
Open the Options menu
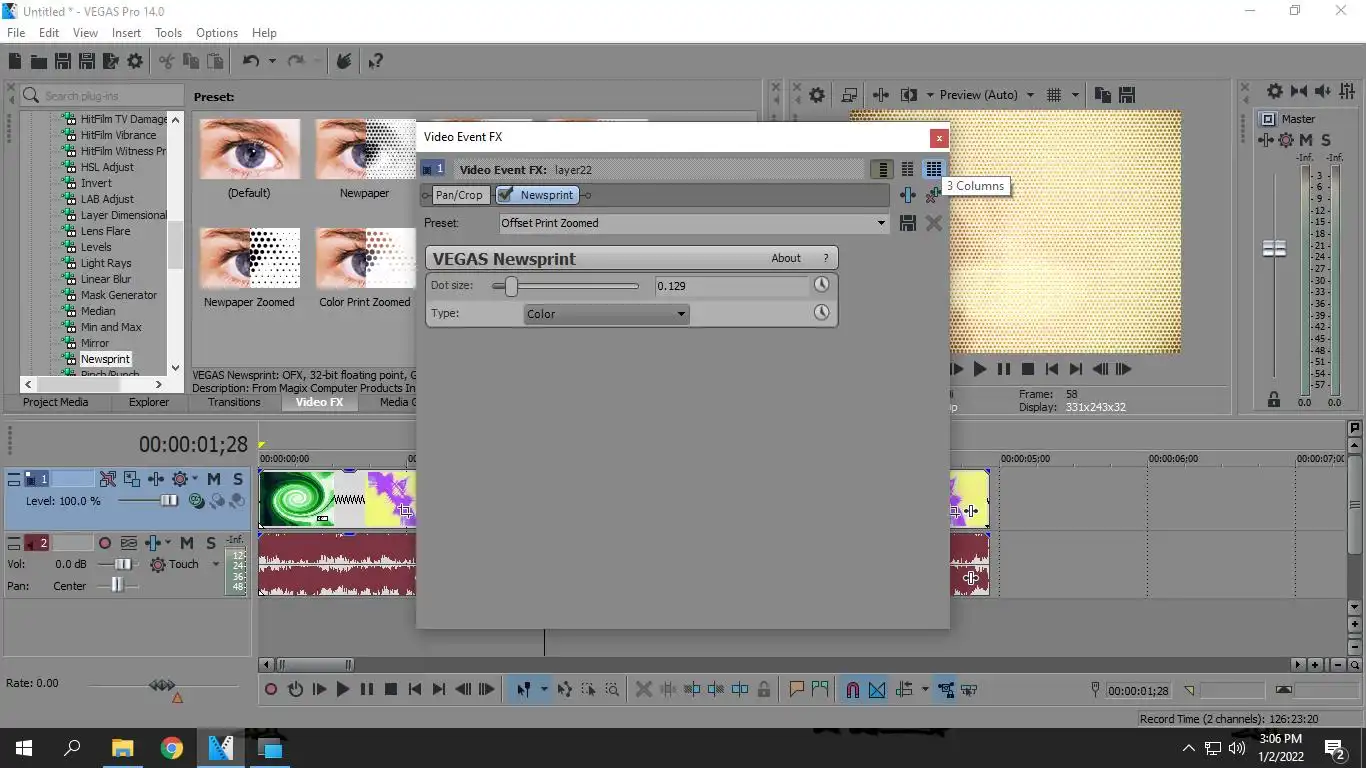tap(217, 33)
